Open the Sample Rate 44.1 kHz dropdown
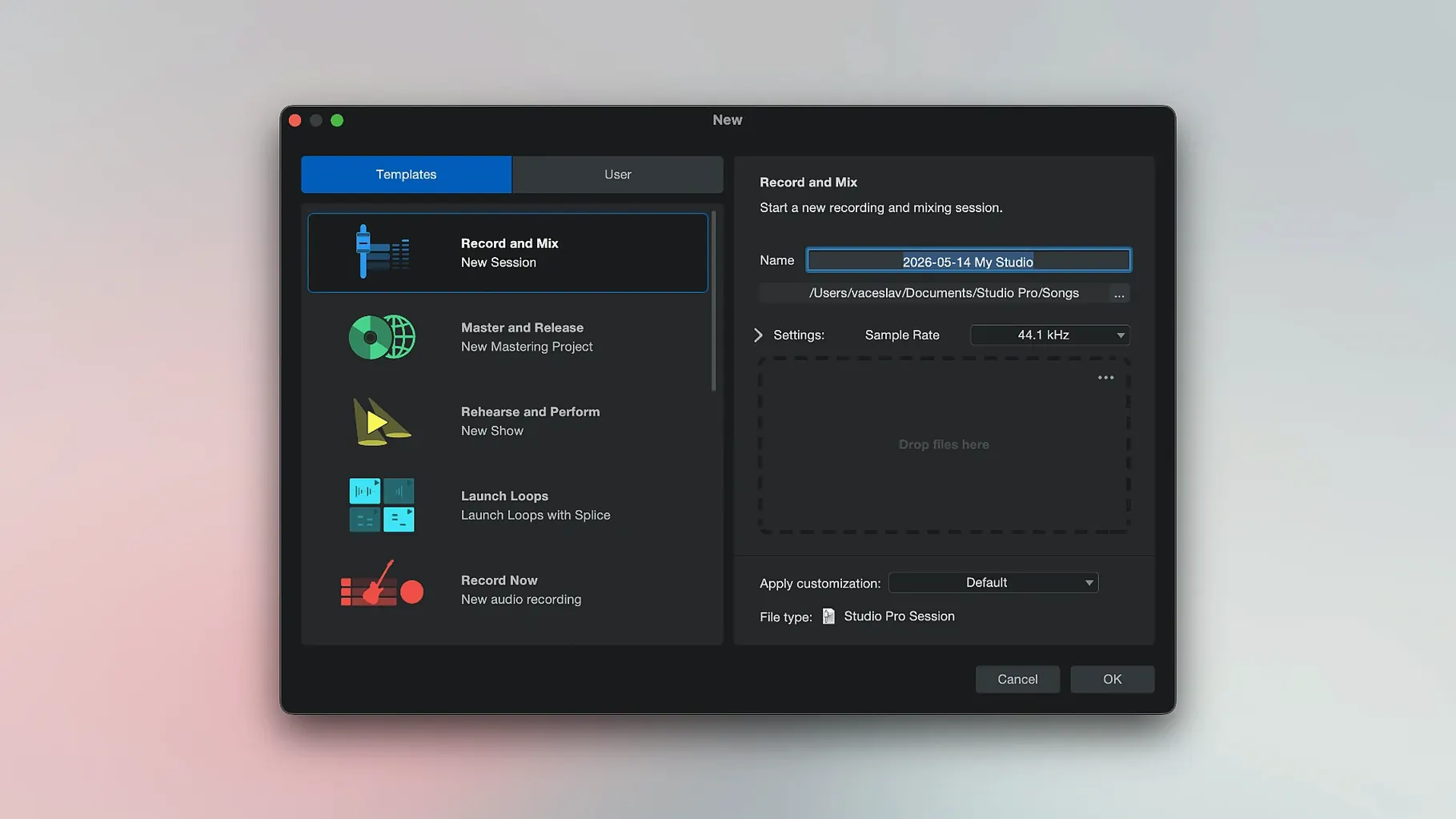Image resolution: width=1456 pixels, height=819 pixels. click(1049, 335)
